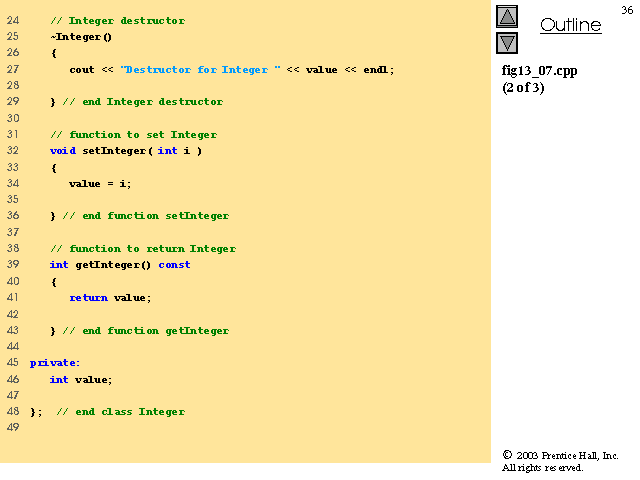Click the '// end Integer destructor' comment

(143, 102)
